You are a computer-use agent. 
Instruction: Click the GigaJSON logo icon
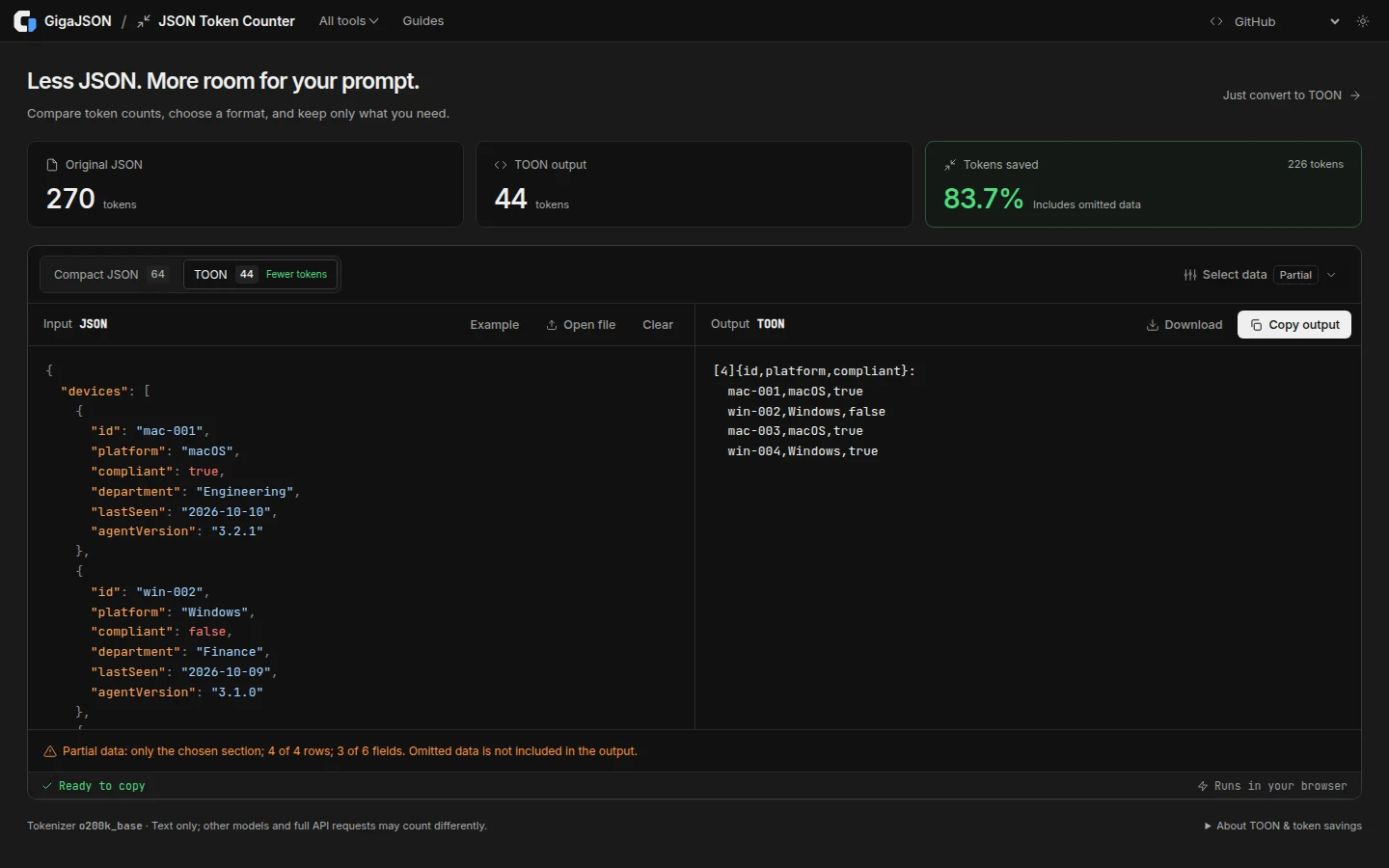(x=25, y=21)
